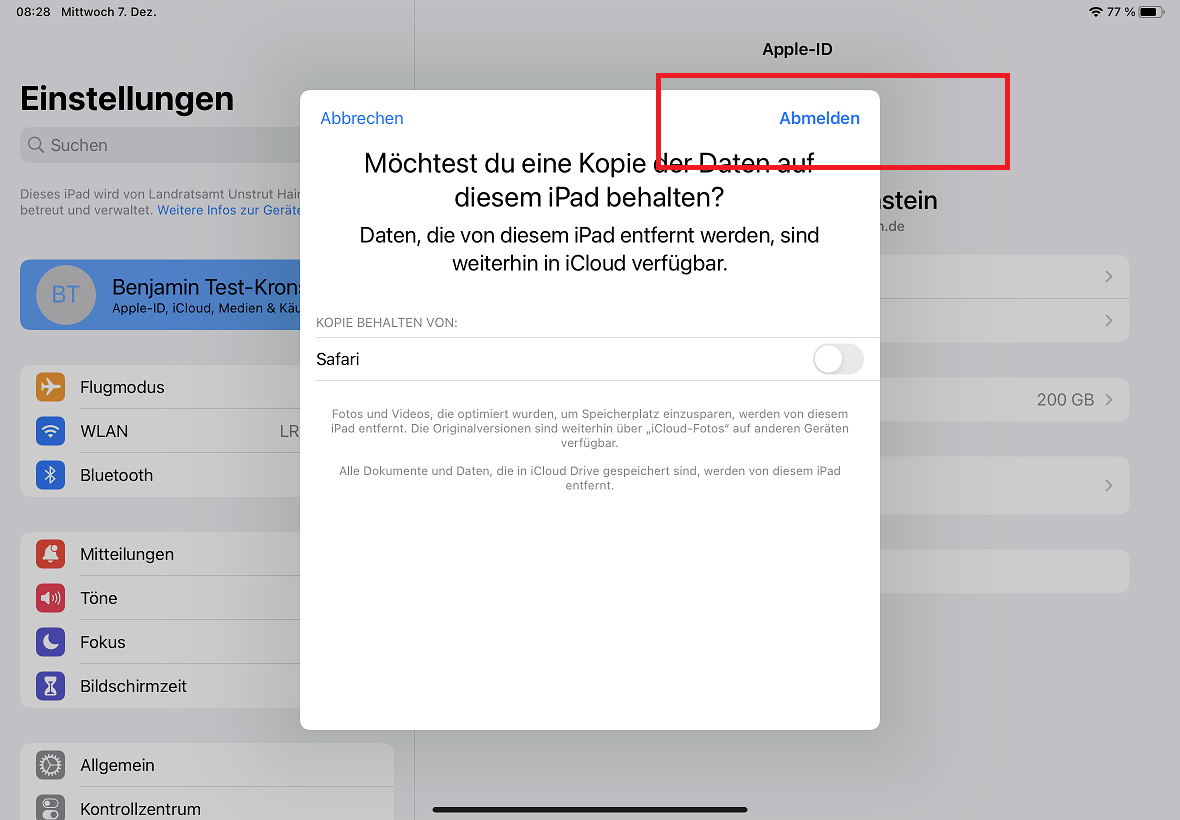Click the 08:28 clock in status bar
The image size is (1180, 820).
pos(33,12)
